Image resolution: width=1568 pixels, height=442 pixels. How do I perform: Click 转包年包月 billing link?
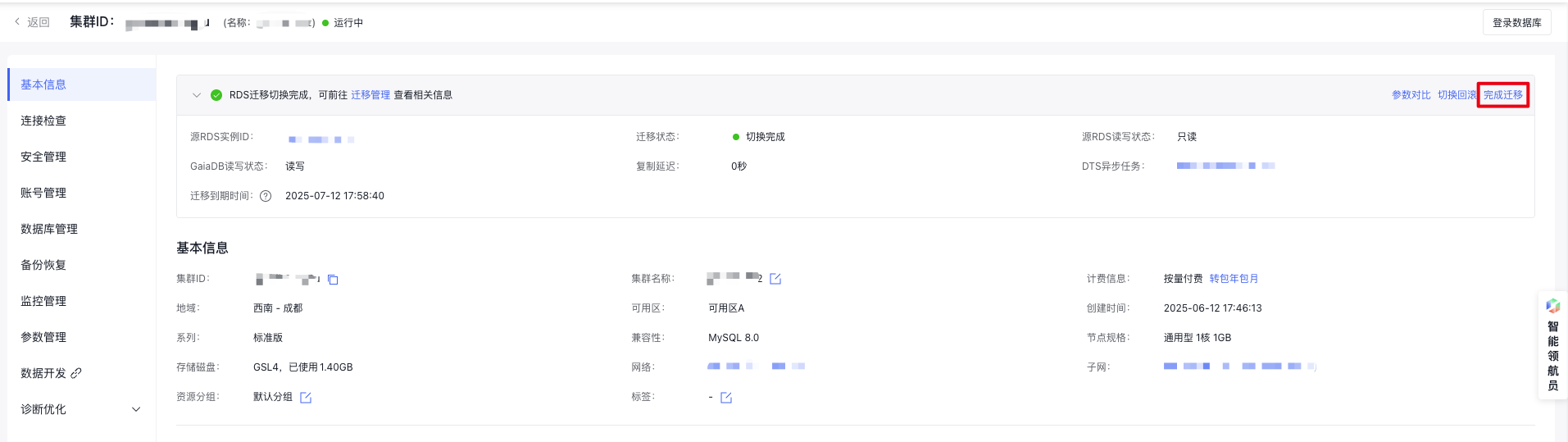tap(1234, 279)
